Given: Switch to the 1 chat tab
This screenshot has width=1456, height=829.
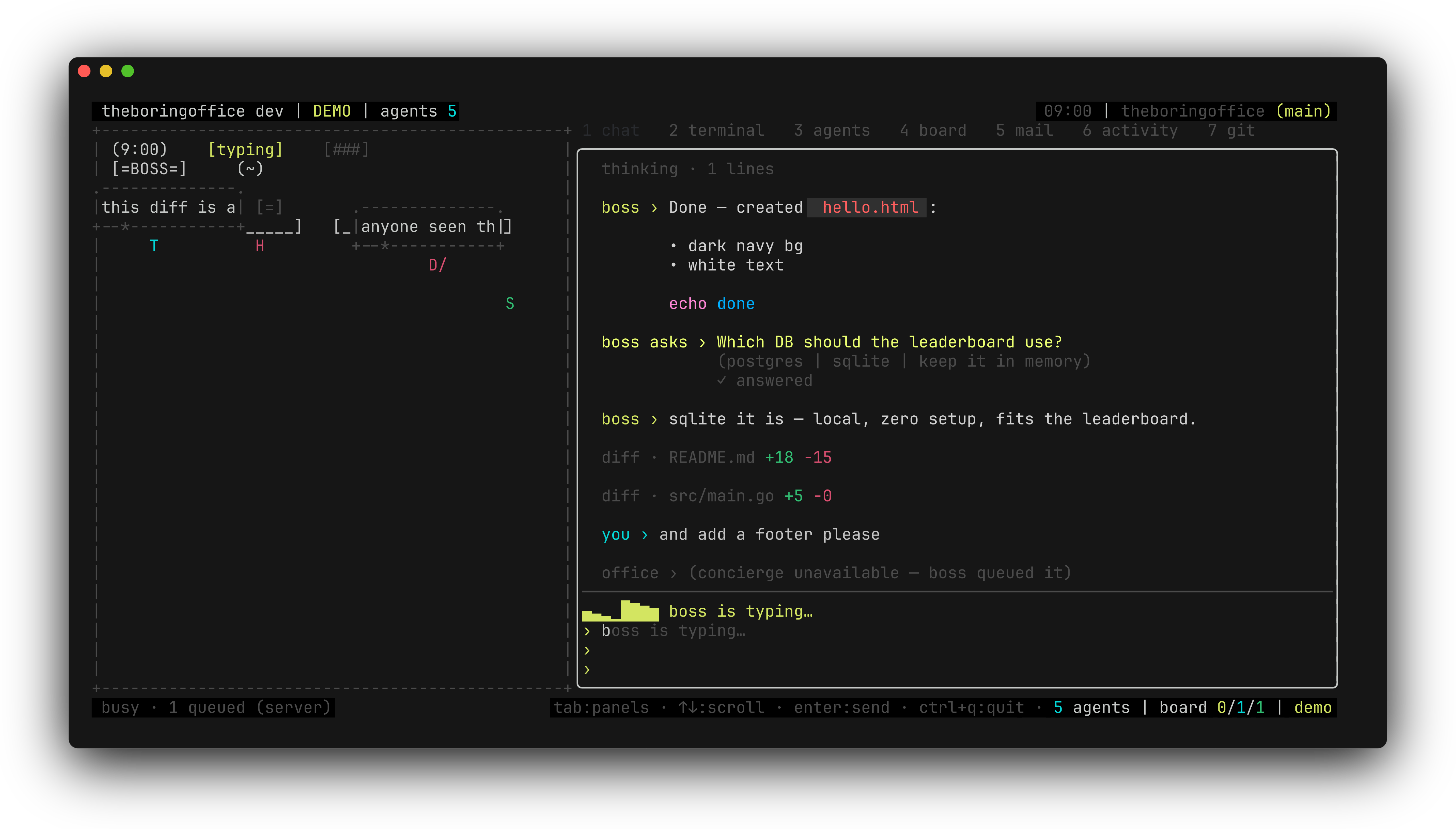Looking at the screenshot, I should point(610,130).
